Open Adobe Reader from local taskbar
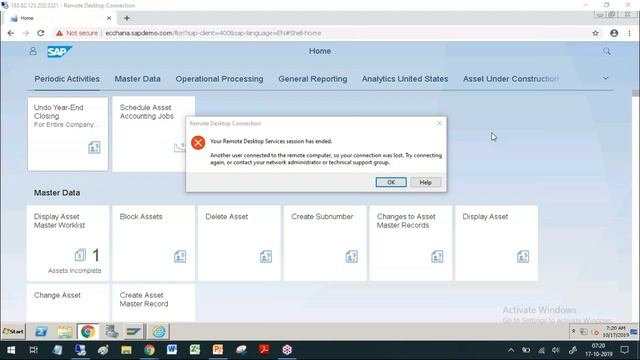 [x=264, y=350]
